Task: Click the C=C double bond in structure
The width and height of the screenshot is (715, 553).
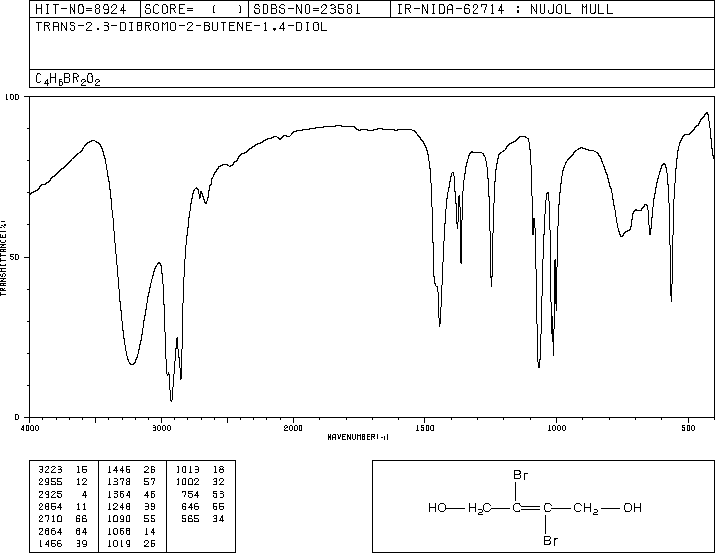Action: [x=532, y=508]
